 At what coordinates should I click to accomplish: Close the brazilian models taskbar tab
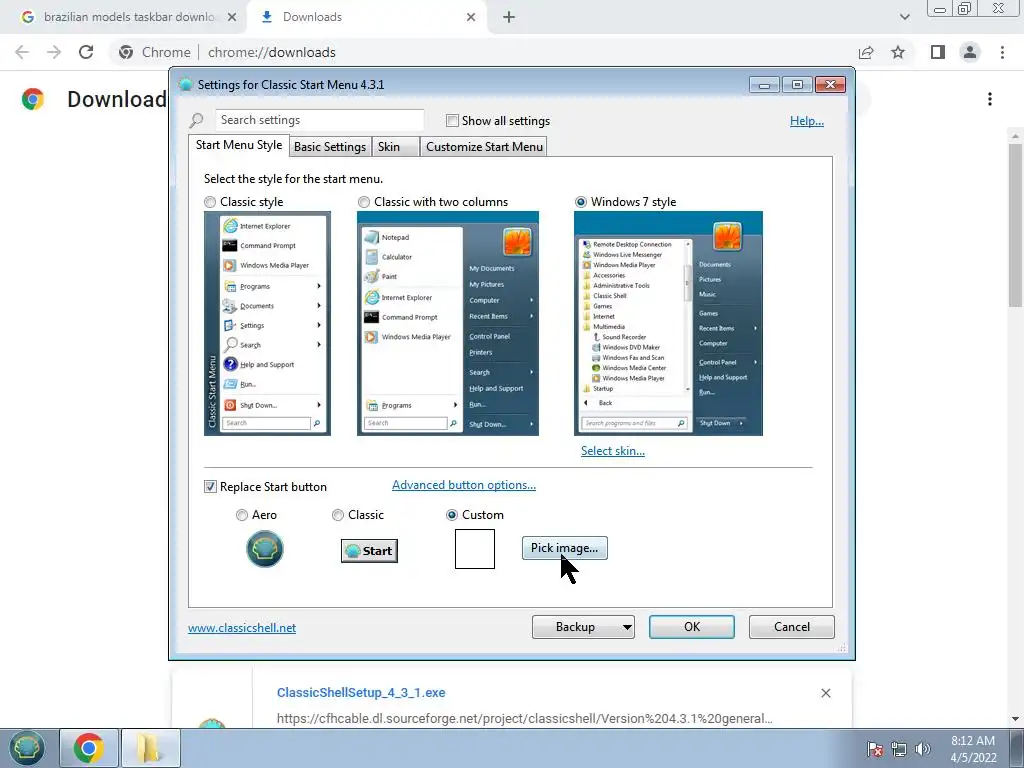click(x=232, y=17)
